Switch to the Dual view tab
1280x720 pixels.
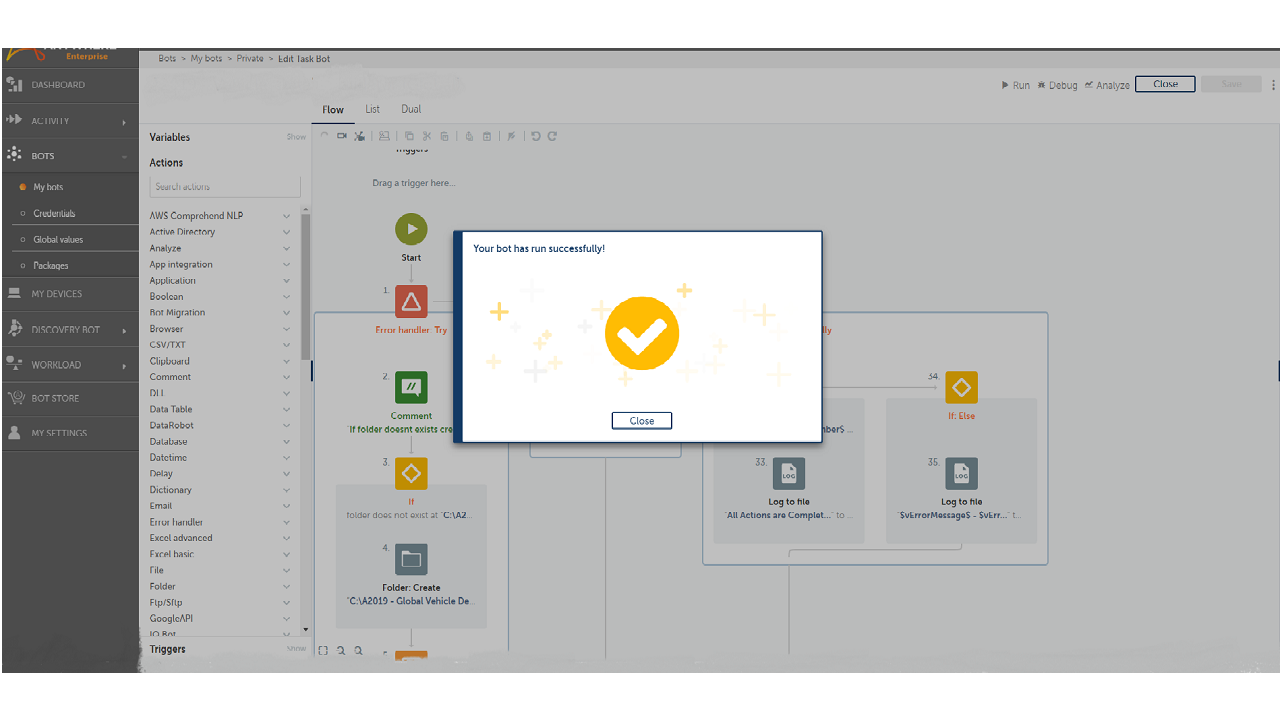click(x=411, y=109)
